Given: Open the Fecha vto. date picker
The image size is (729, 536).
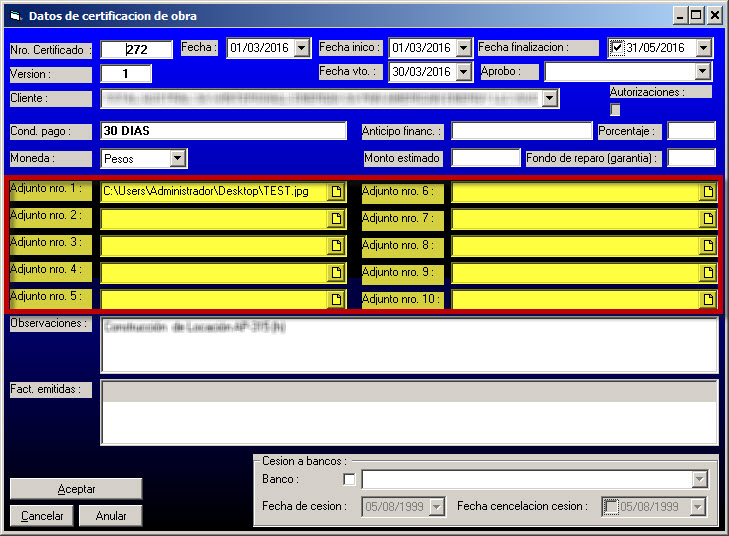Looking at the screenshot, I should (463, 72).
